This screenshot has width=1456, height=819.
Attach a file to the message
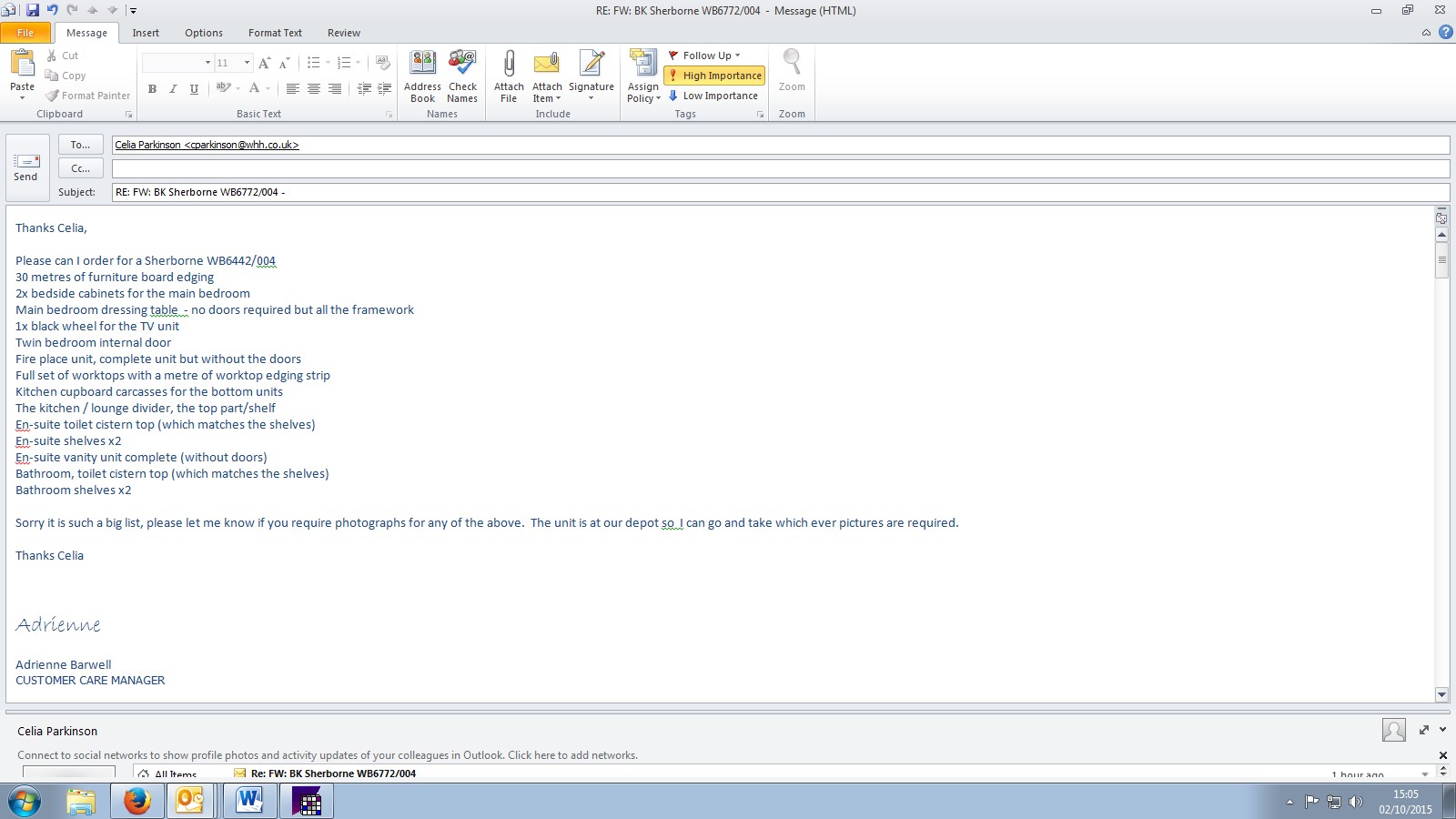point(509,76)
